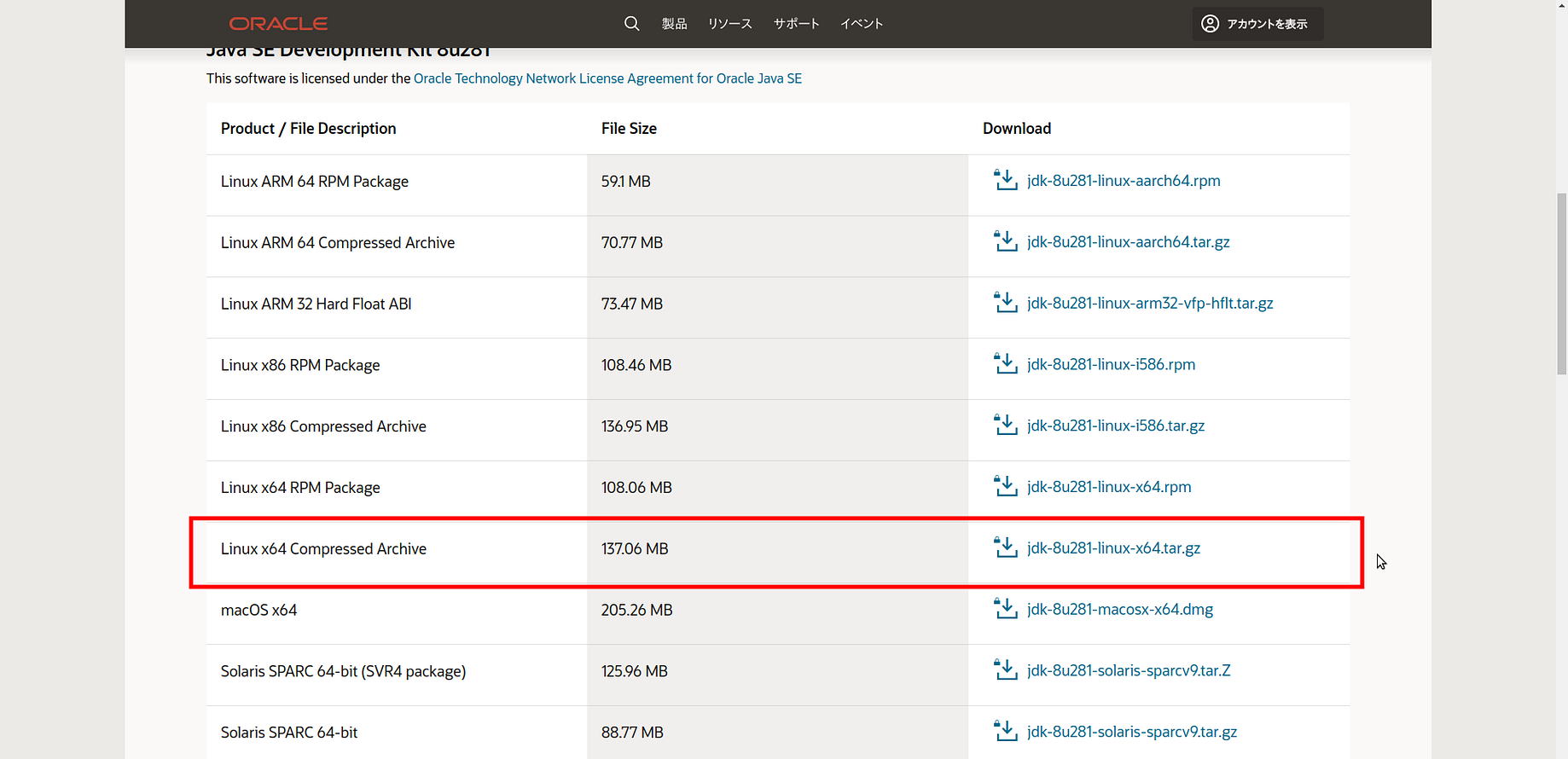Open the サポート menu
The image size is (1568, 759).
pyautogui.click(x=796, y=24)
